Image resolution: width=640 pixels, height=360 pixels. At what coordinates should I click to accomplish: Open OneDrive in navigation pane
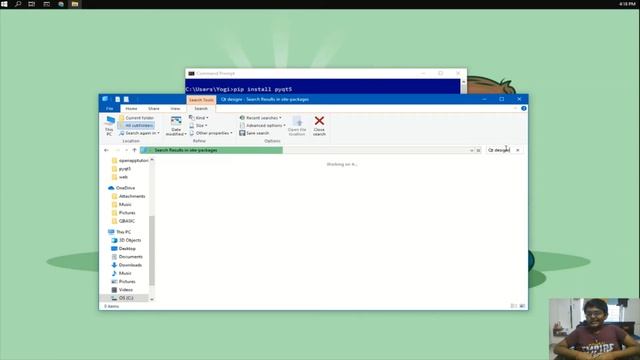click(122, 188)
